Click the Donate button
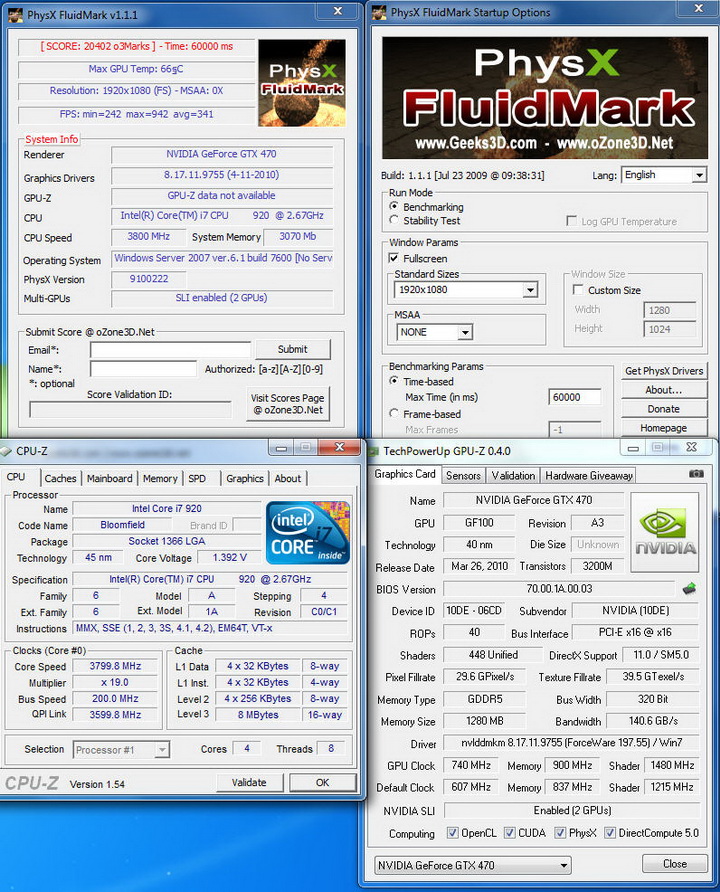 coord(664,408)
